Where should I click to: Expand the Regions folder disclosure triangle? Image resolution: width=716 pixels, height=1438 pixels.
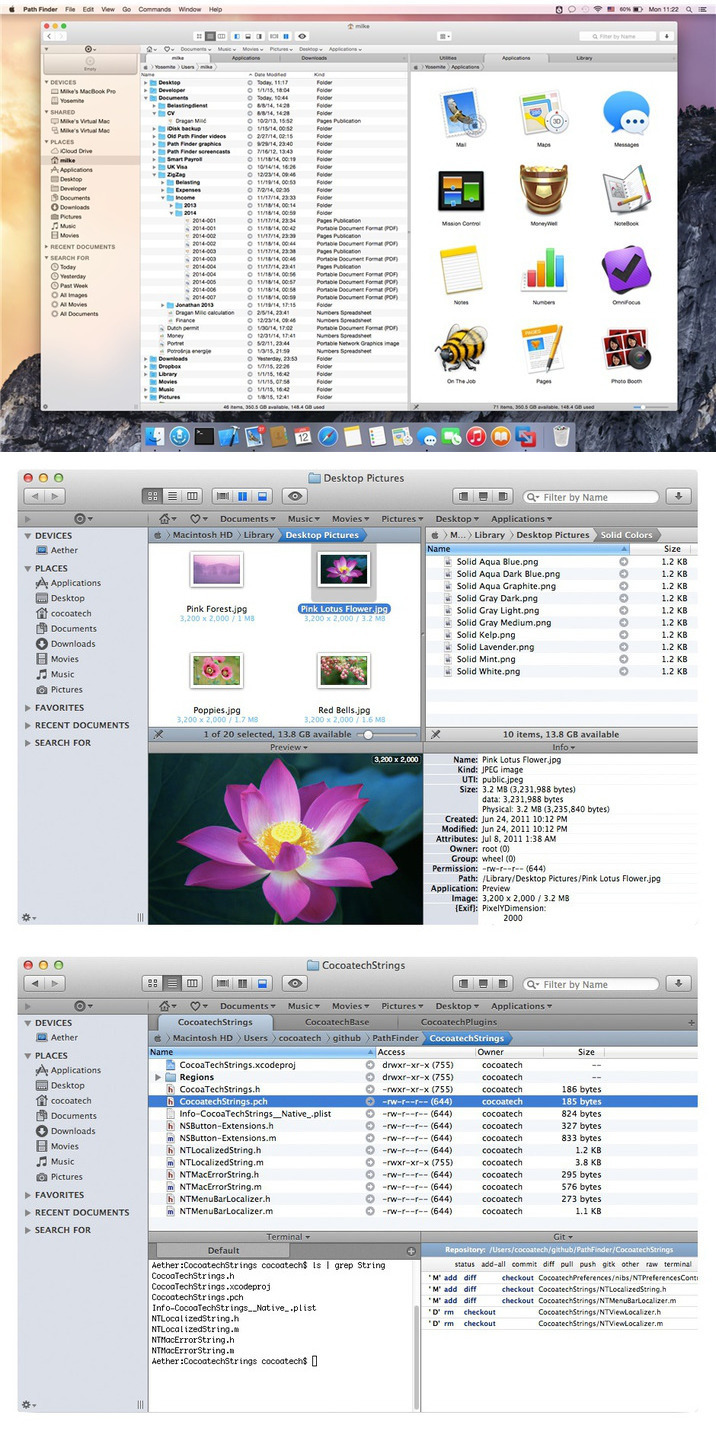pyautogui.click(x=158, y=1078)
